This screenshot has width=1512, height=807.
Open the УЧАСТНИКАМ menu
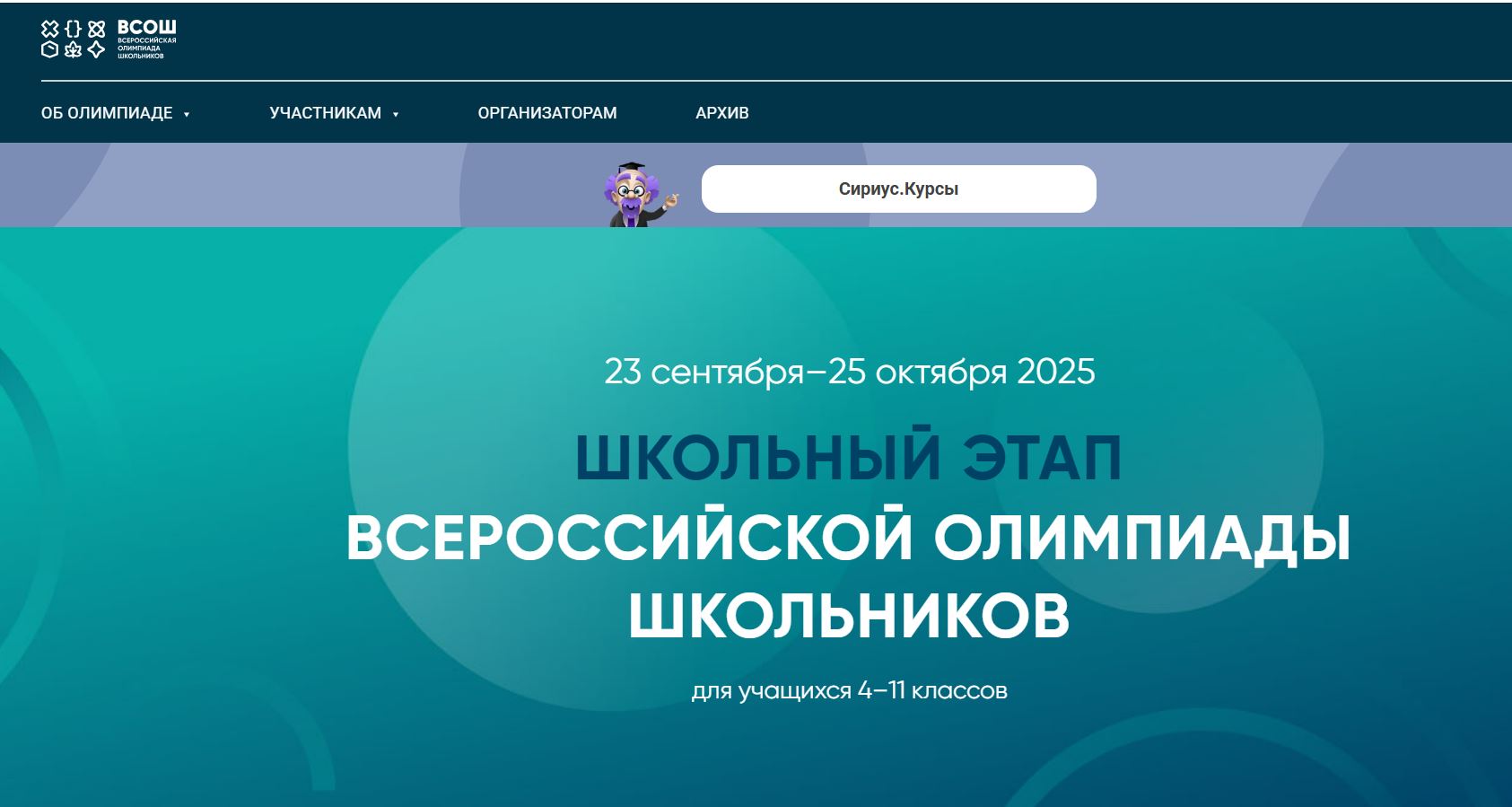coord(326,113)
